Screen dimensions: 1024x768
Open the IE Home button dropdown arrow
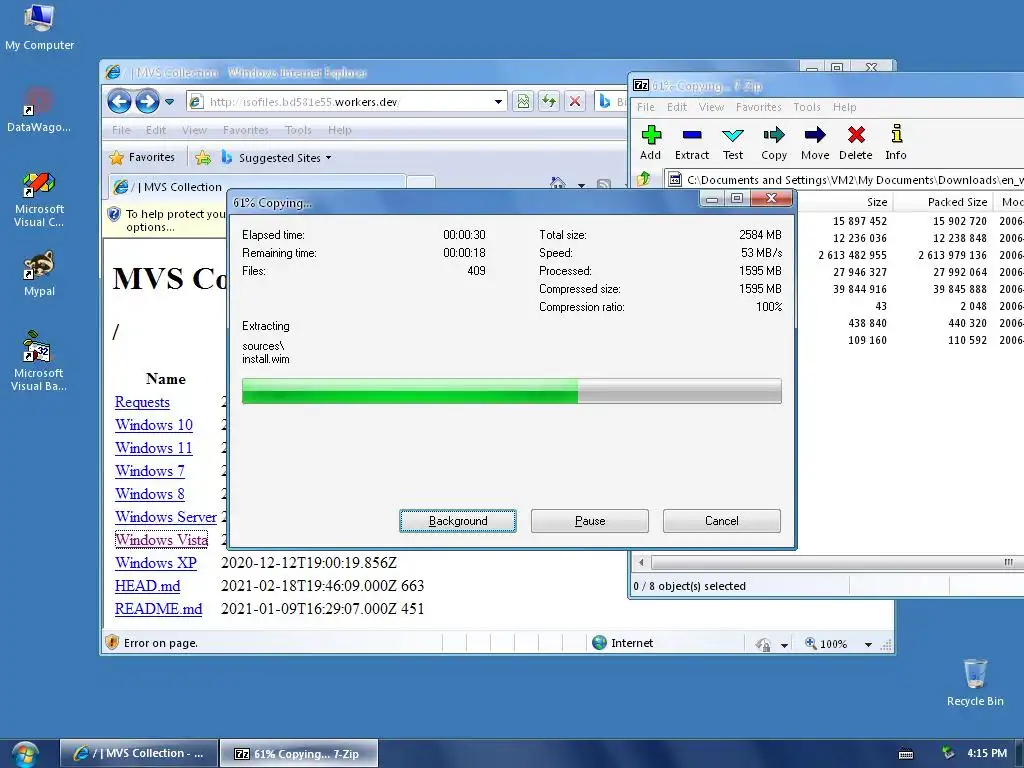[581, 185]
